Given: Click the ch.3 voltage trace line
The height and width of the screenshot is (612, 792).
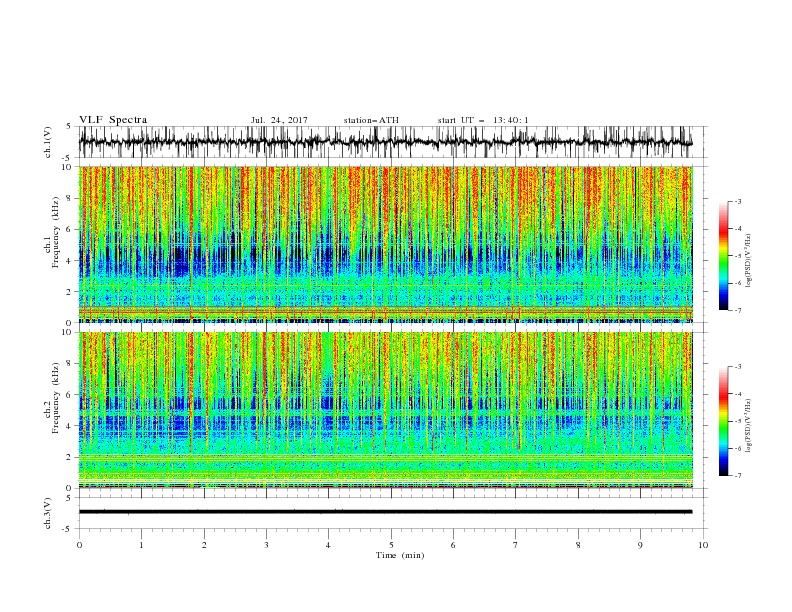Looking at the screenshot, I should [385, 512].
